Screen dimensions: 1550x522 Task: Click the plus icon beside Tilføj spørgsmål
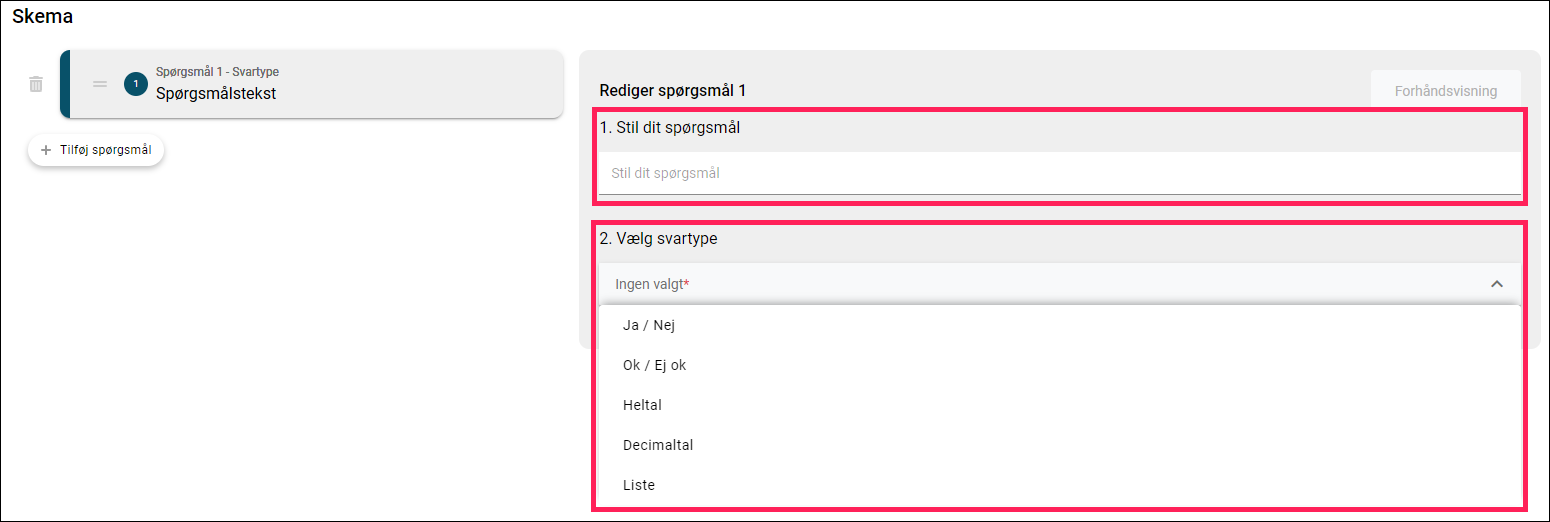pyautogui.click(x=46, y=150)
